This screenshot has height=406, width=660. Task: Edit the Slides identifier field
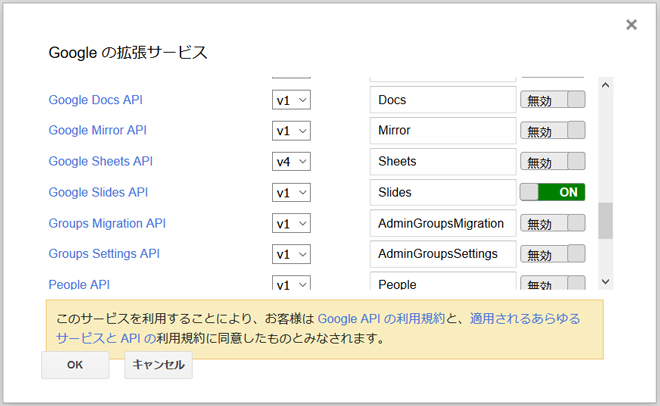tap(443, 192)
